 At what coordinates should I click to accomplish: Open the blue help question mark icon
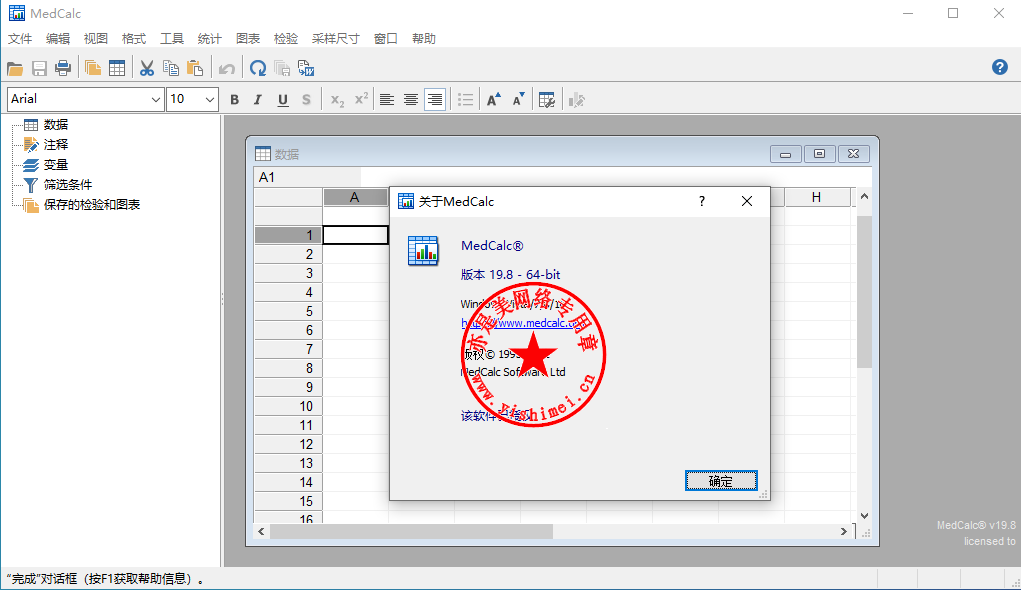[x=1000, y=67]
